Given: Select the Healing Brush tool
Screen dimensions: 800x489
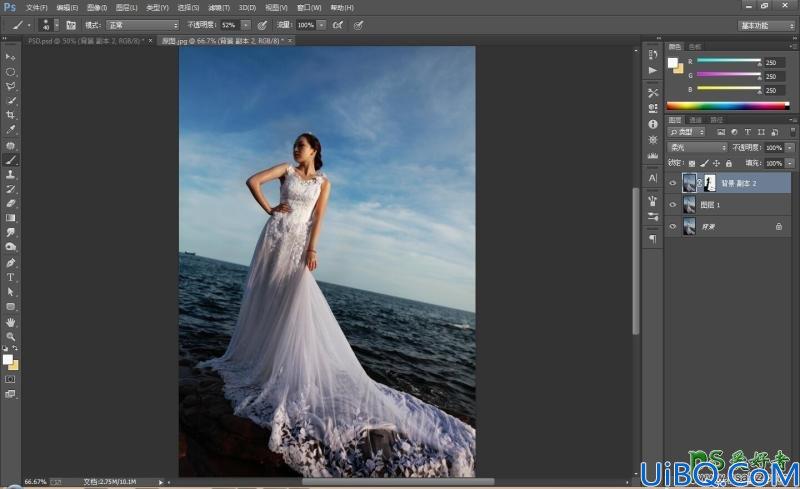Looking at the screenshot, I should click(10, 145).
